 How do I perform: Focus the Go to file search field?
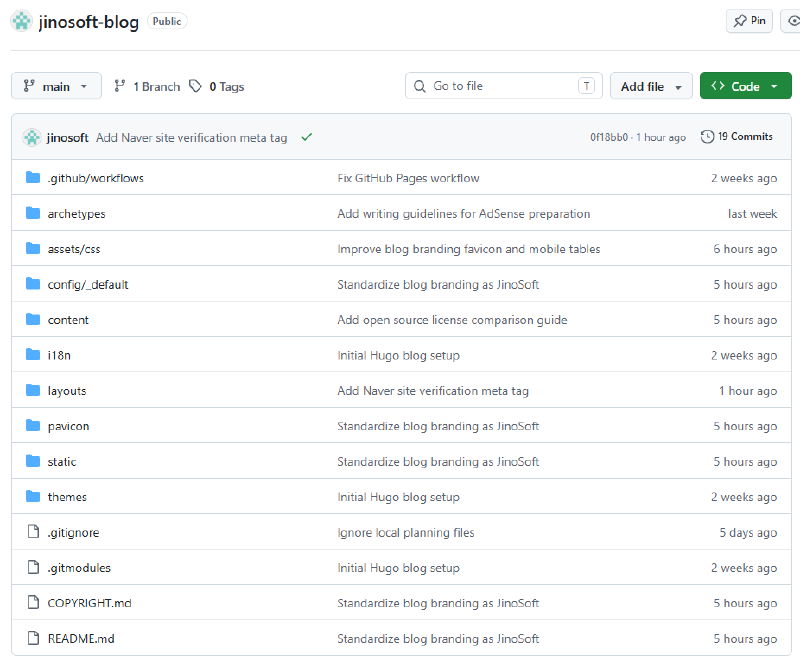[x=504, y=86]
